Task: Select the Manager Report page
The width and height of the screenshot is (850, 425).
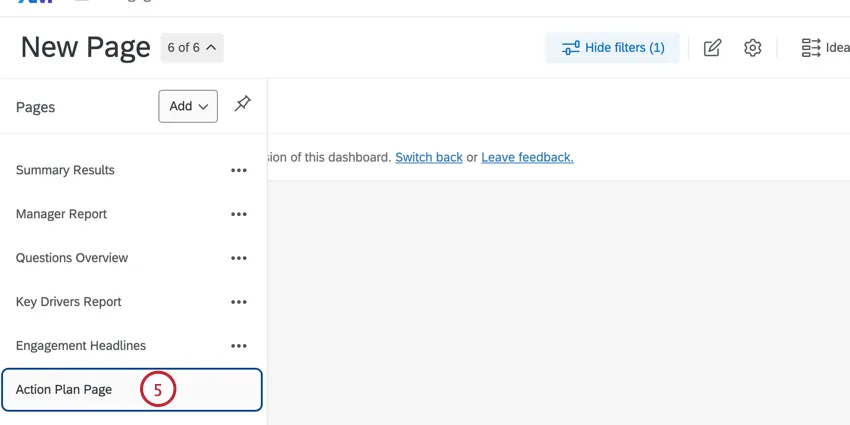Action: 61,214
